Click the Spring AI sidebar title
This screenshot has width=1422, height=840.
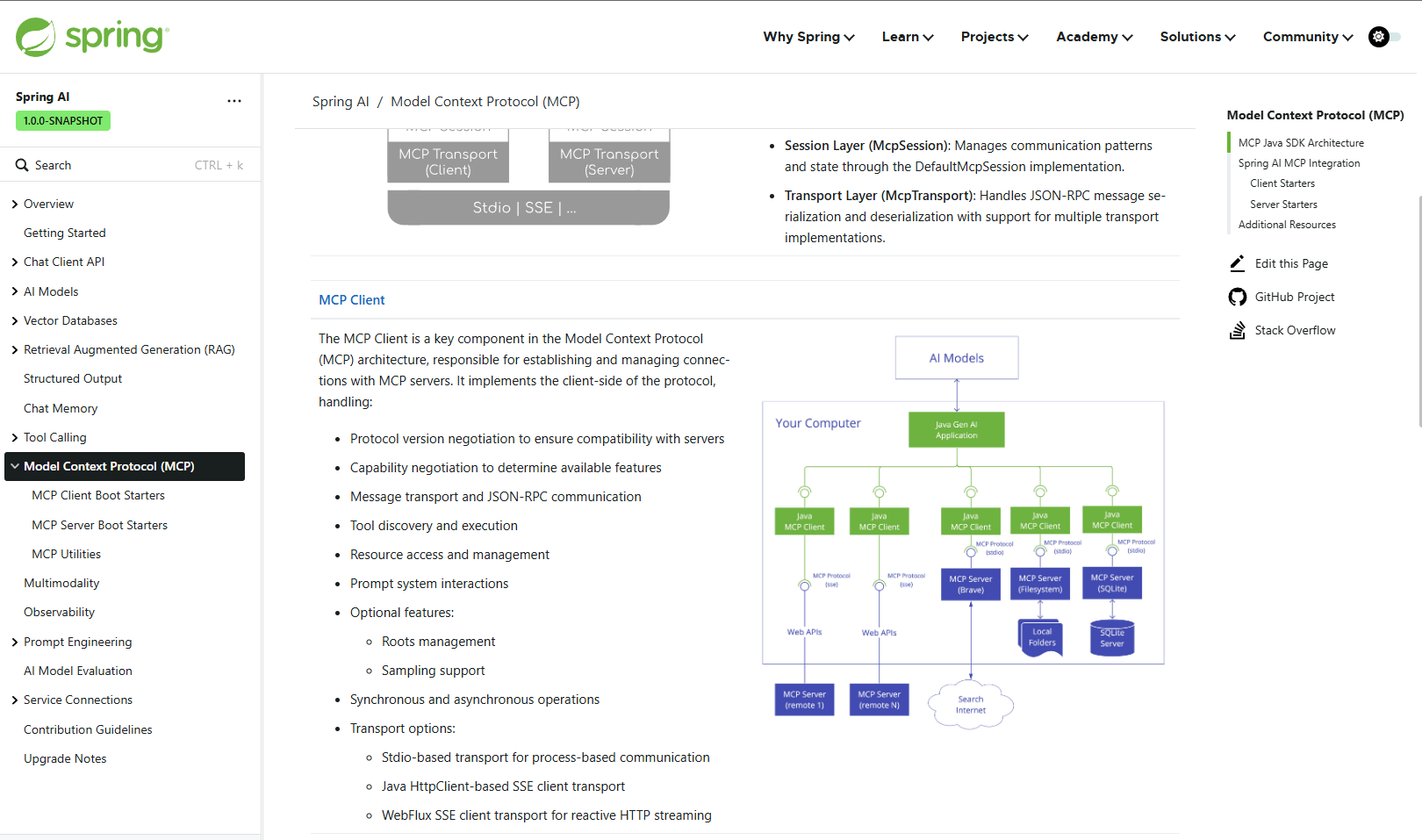tap(42, 97)
